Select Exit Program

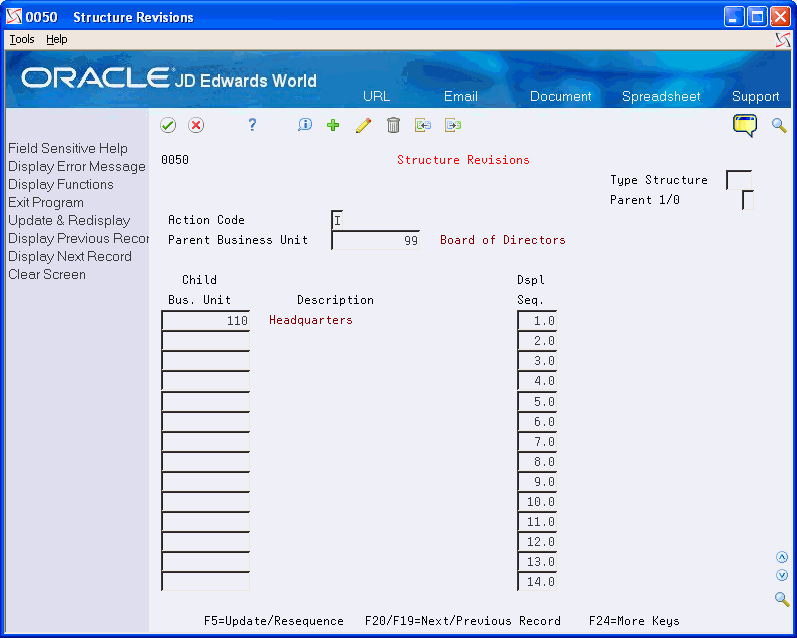(46, 202)
